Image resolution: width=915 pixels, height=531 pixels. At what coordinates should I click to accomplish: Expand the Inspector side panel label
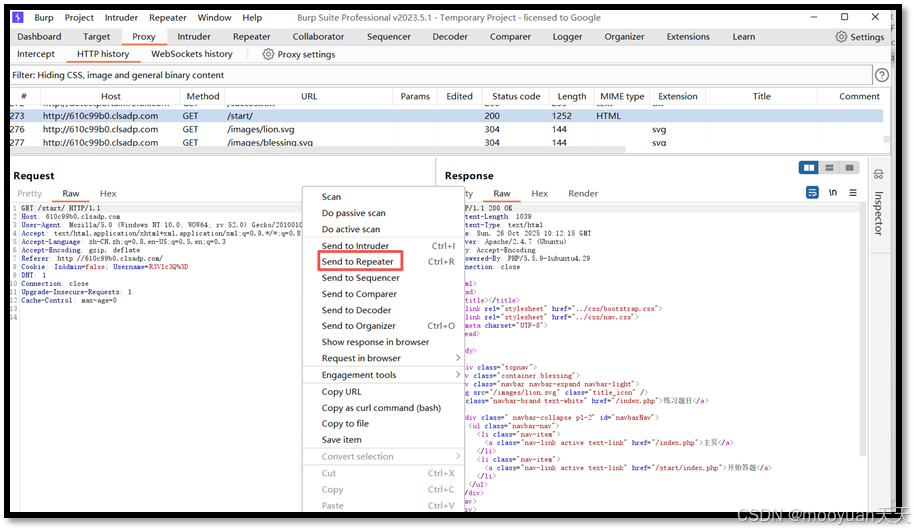click(878, 213)
